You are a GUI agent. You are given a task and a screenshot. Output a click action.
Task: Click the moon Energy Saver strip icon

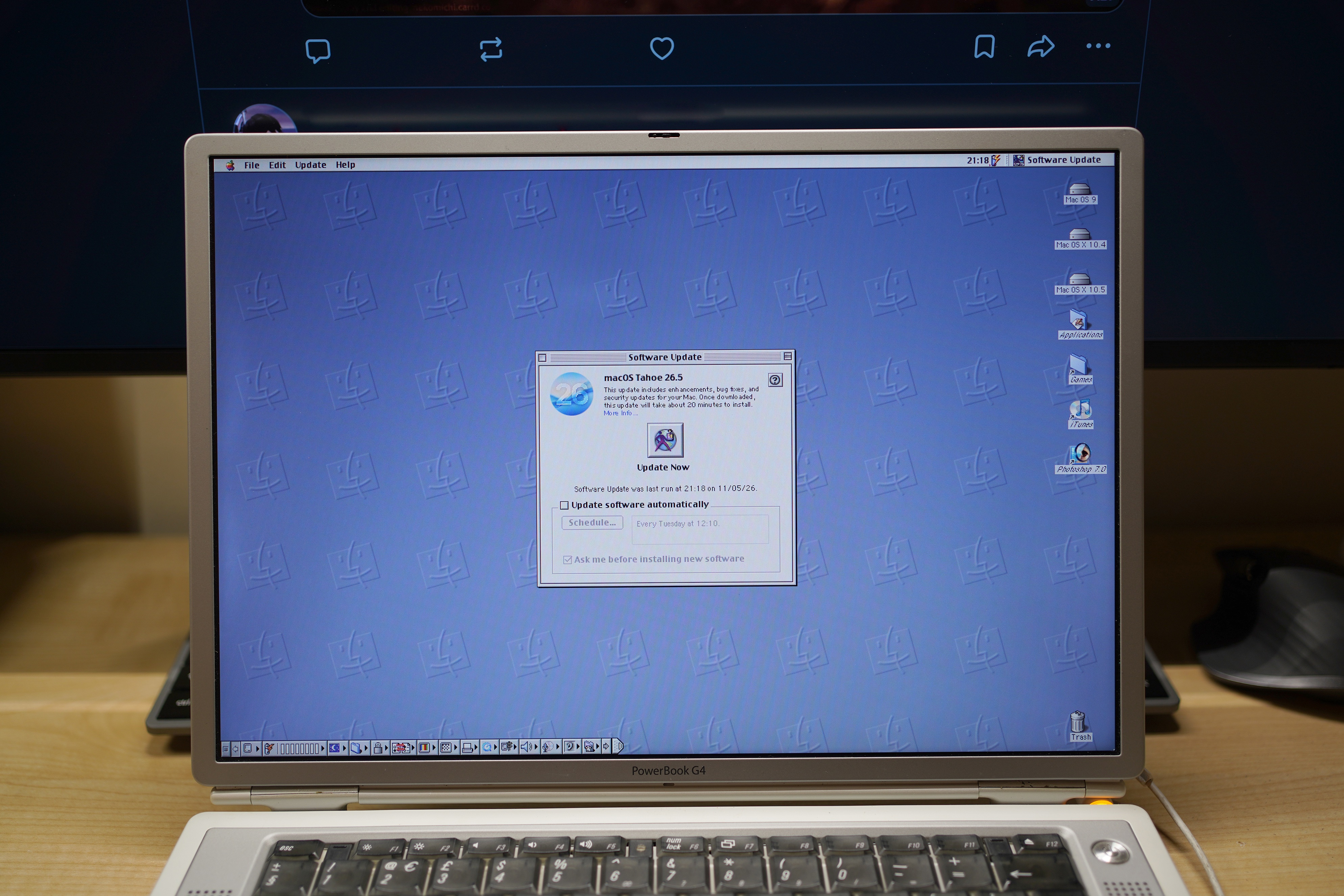tap(334, 747)
